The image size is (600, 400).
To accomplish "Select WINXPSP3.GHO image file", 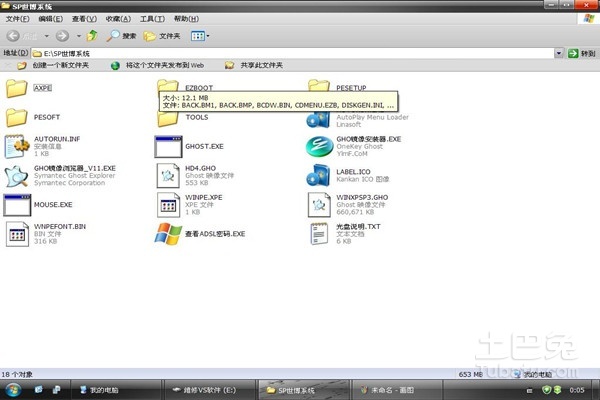I will (x=319, y=205).
